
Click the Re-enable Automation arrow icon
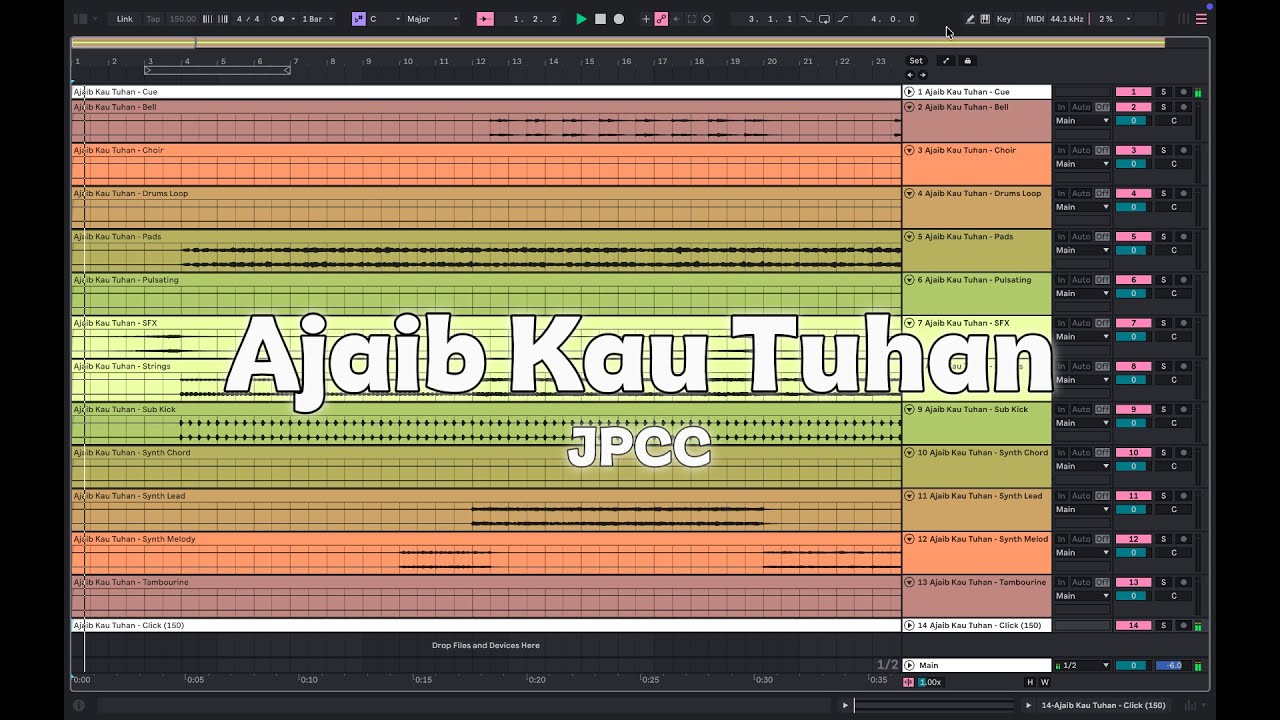[x=676, y=19]
